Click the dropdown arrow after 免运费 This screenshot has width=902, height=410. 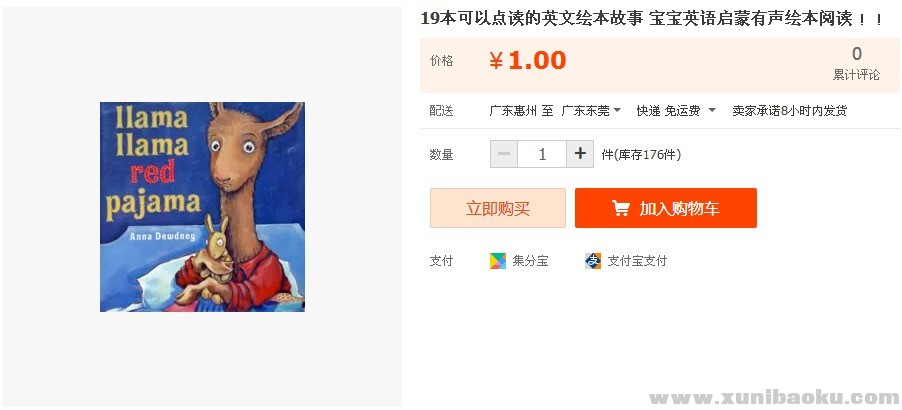(712, 110)
